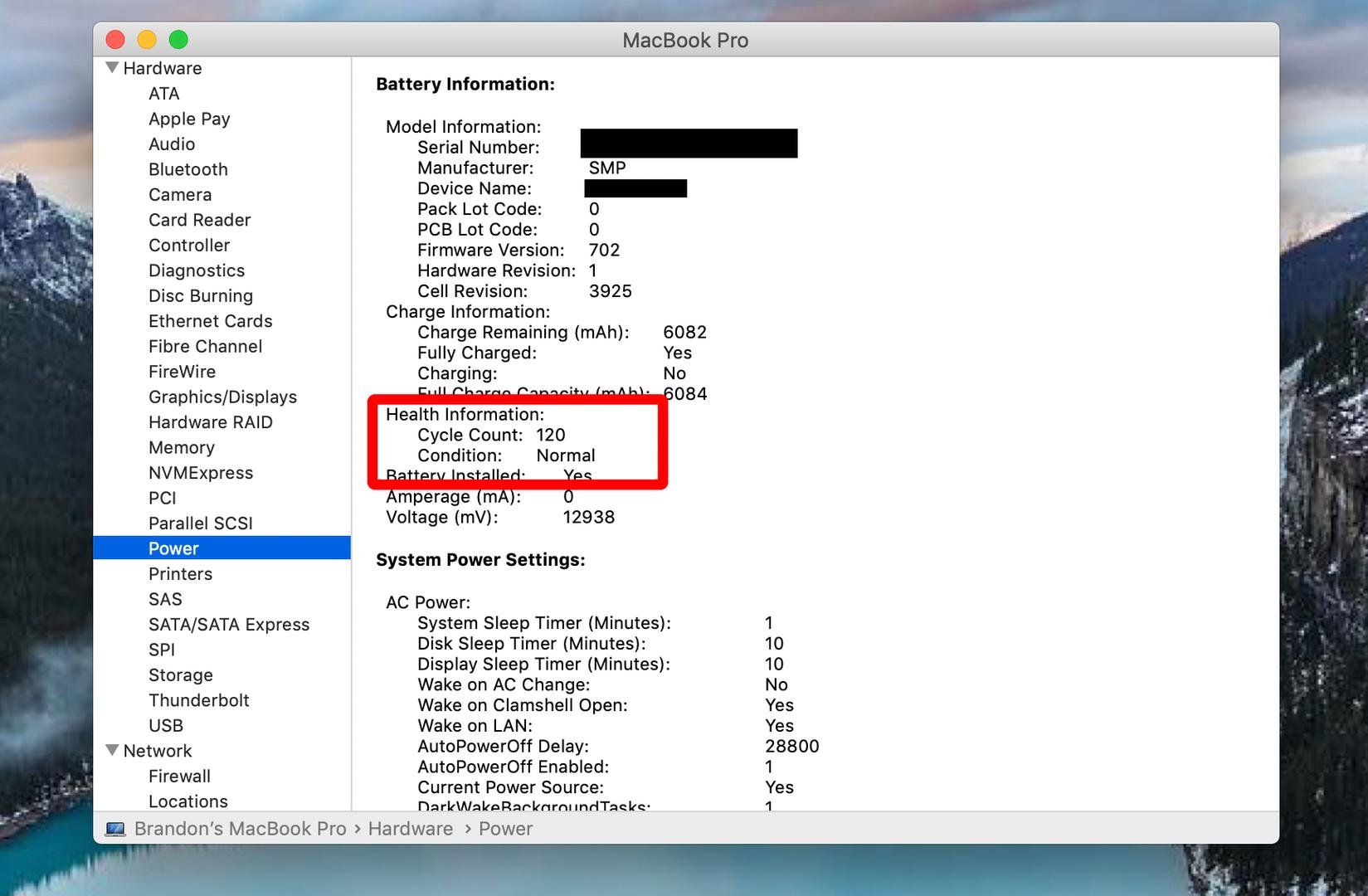Click Brandon's MacBook Pro in path bar
Screen dimensions: 1368x896
[241, 829]
